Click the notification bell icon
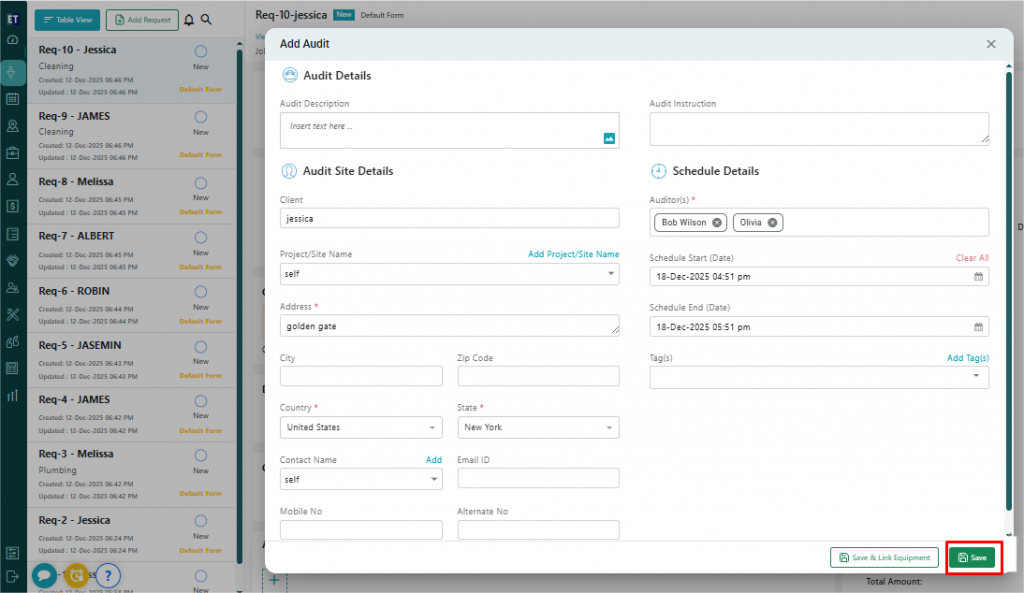Screen dimensions: 1024x593 pos(189,20)
